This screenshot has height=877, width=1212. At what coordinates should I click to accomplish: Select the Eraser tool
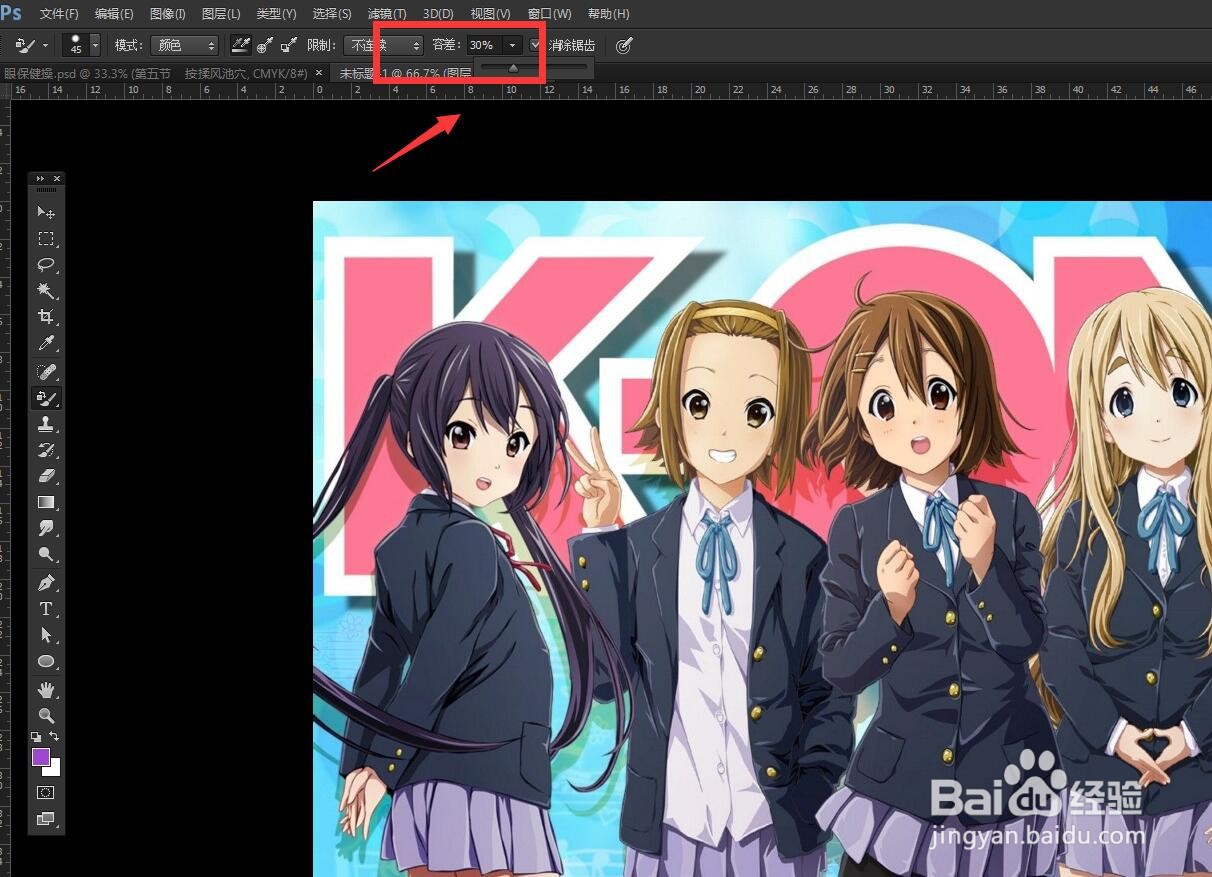click(46, 476)
